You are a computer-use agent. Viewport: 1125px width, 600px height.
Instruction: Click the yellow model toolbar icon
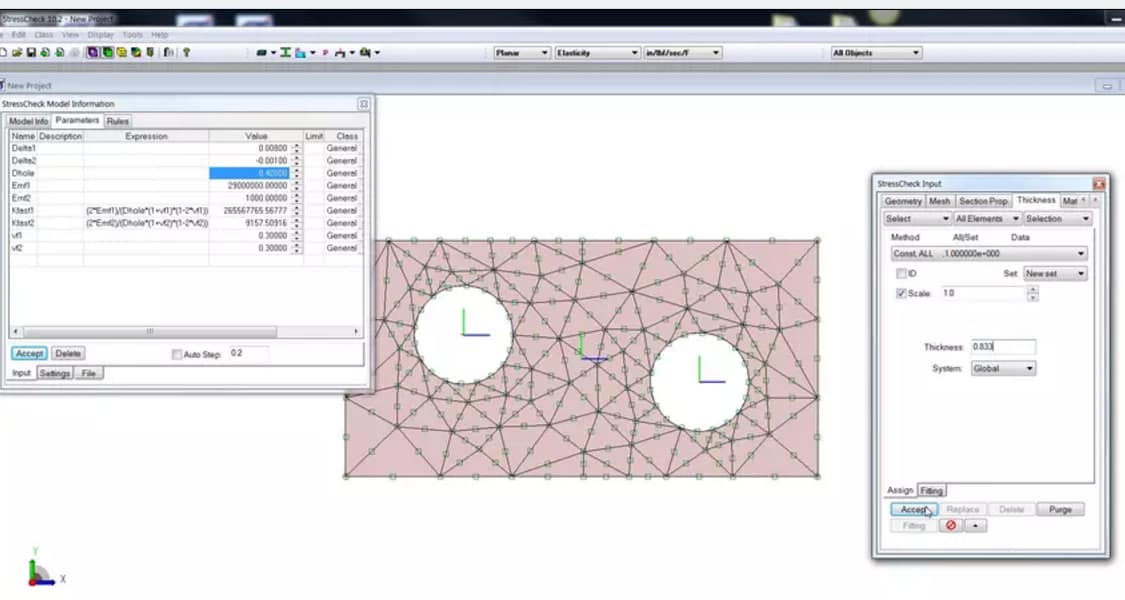pyautogui.click(x=121, y=53)
